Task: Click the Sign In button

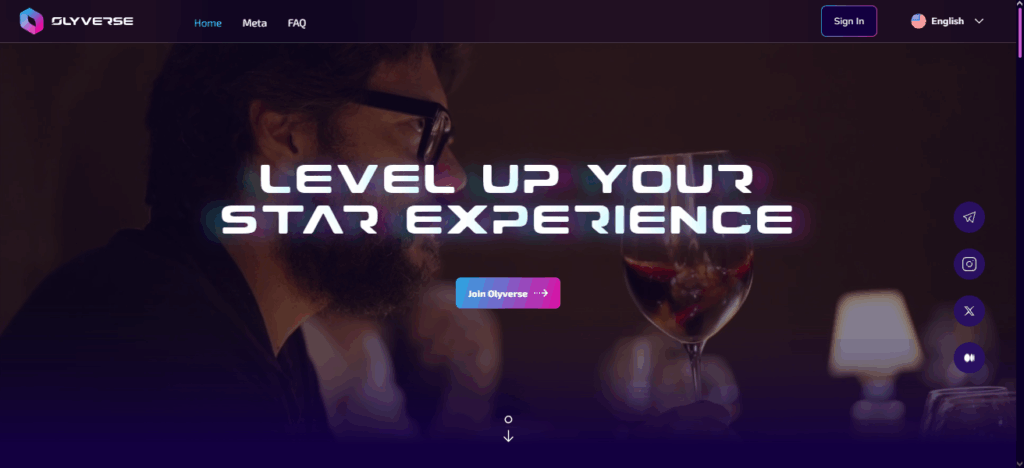Action: [x=849, y=21]
